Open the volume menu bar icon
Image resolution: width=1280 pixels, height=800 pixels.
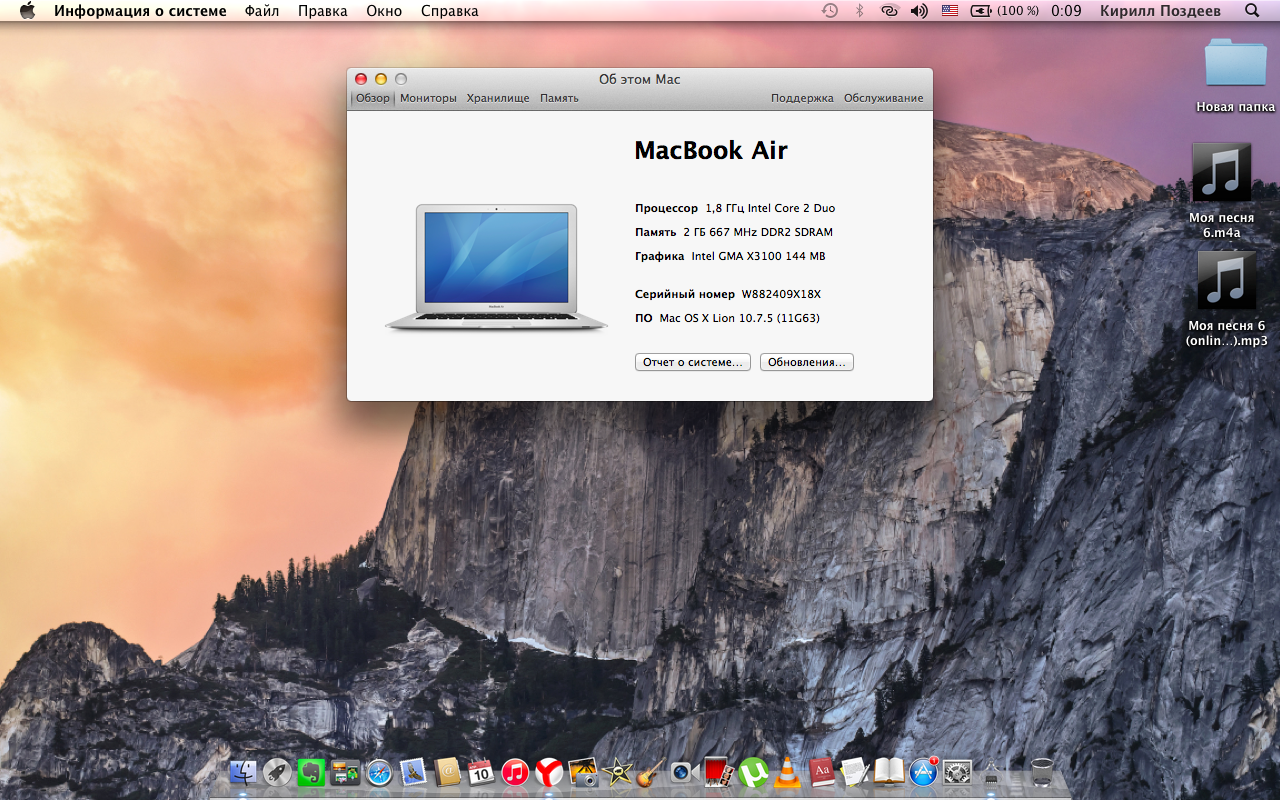click(x=919, y=11)
